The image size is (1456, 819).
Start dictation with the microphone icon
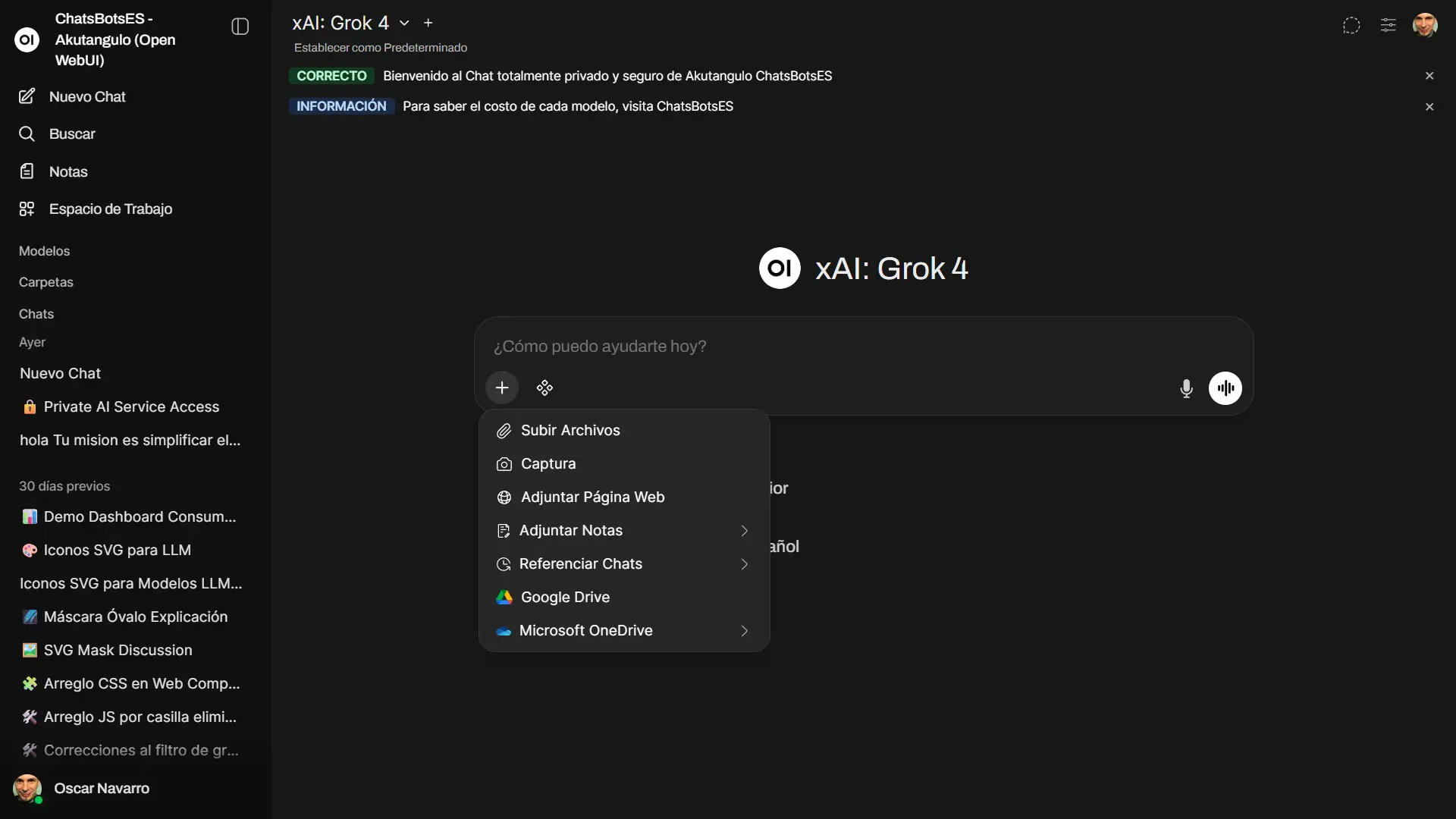click(x=1187, y=389)
